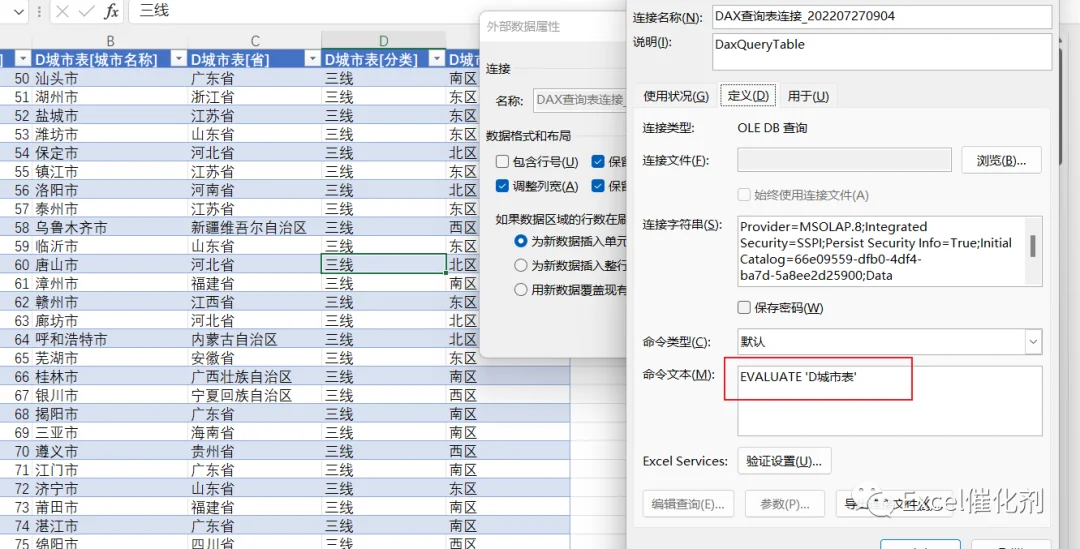The image size is (1080, 549).
Task: Click the 说明 text box with DaxQueryTable
Action: pos(882,52)
